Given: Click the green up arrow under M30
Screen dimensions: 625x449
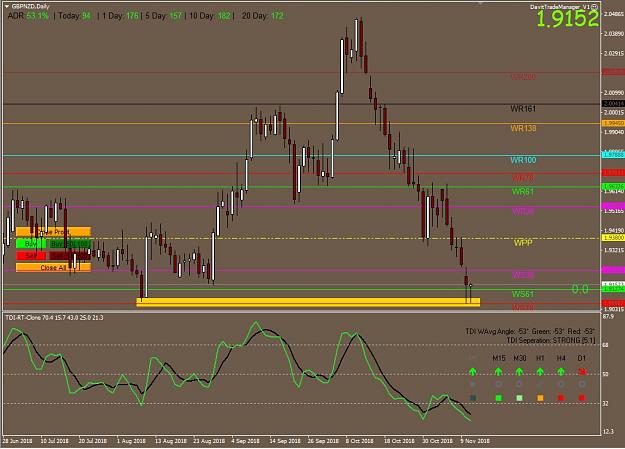Looking at the screenshot, I should pos(519,372).
